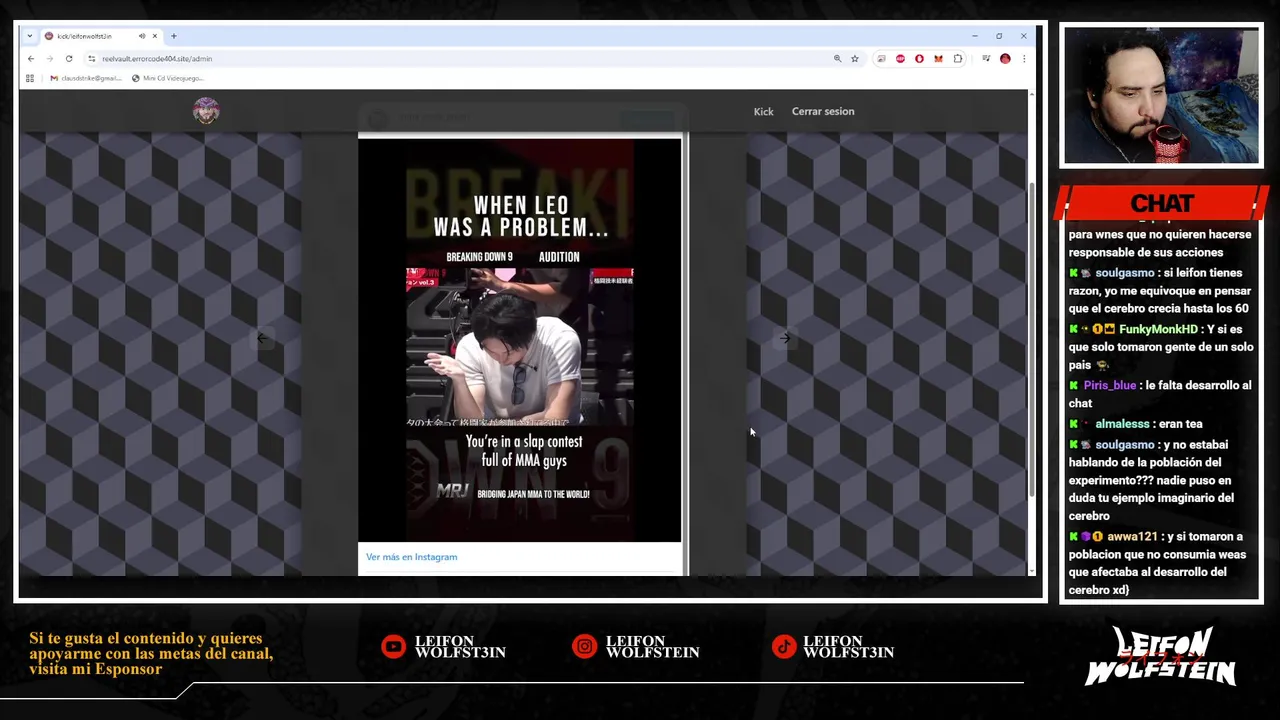Go back with the browser back arrow

(x=31, y=59)
